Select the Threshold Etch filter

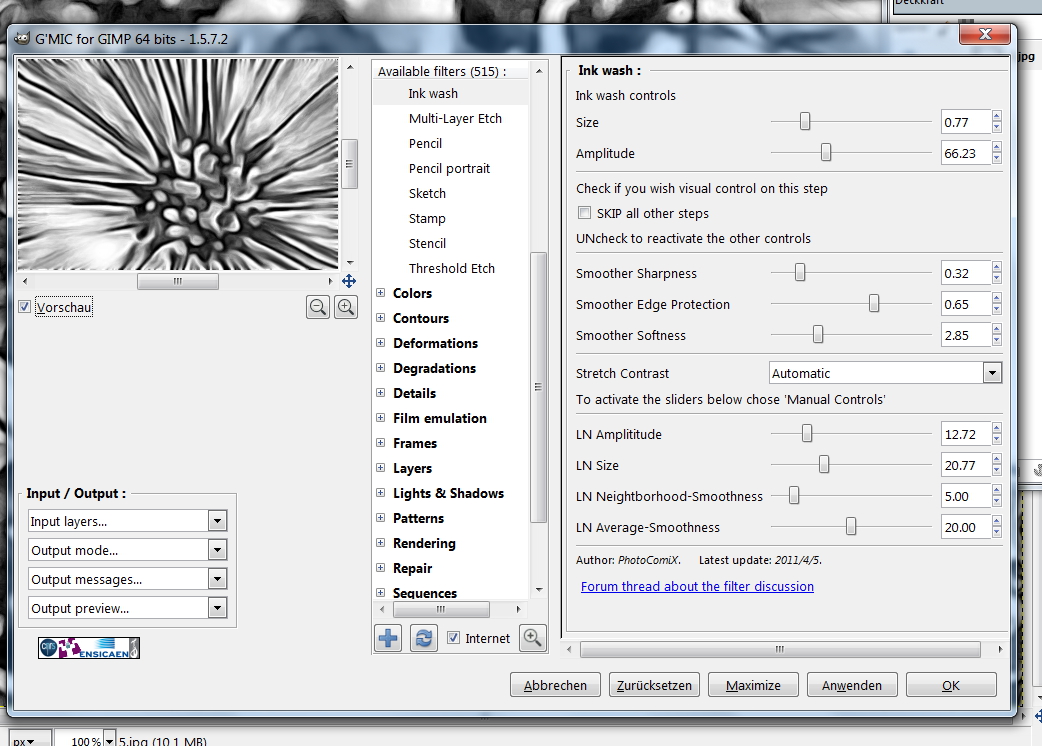451,268
